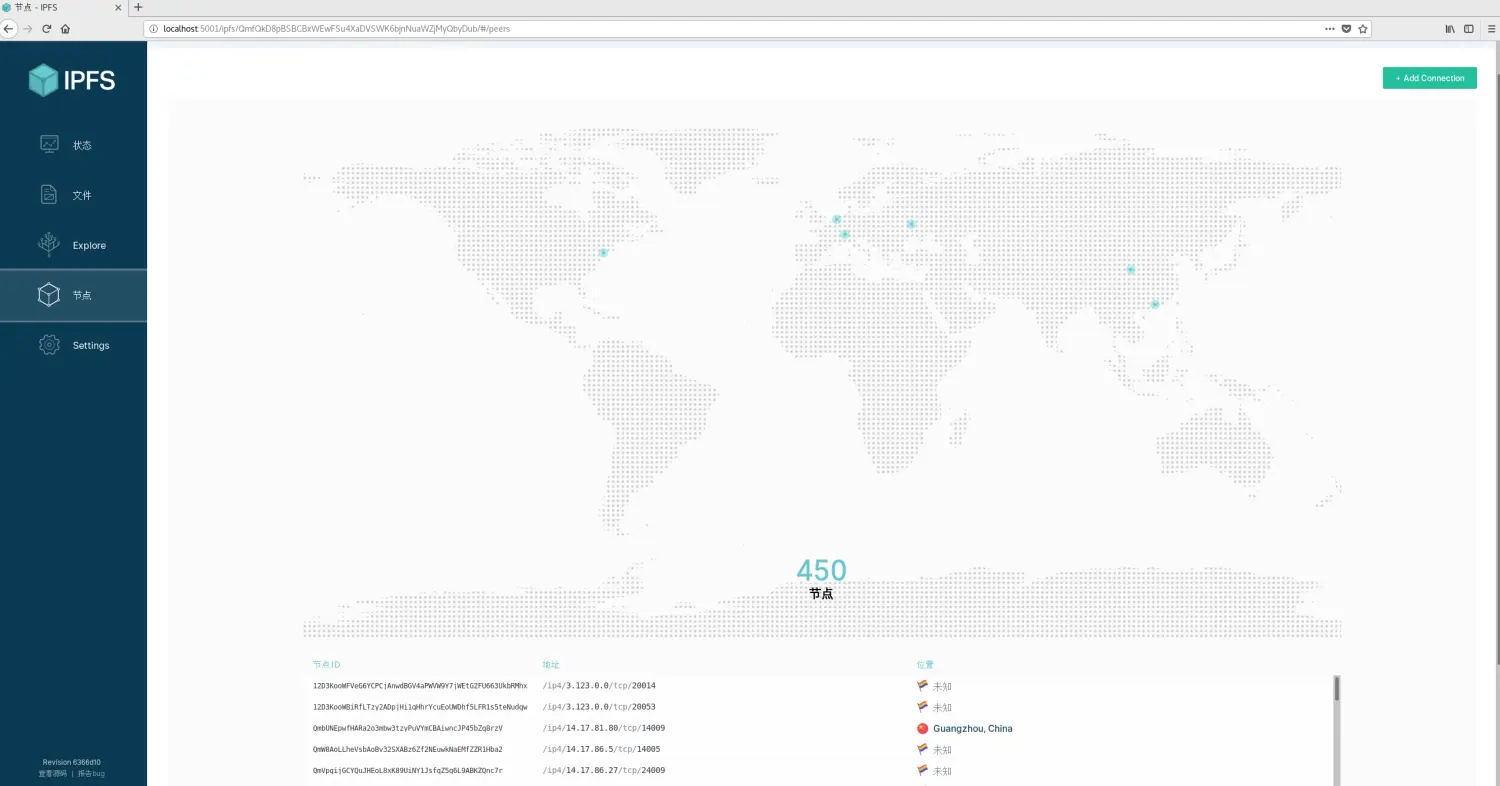Click the peer dot over southern China
The width and height of the screenshot is (1500, 786).
pos(1155,304)
